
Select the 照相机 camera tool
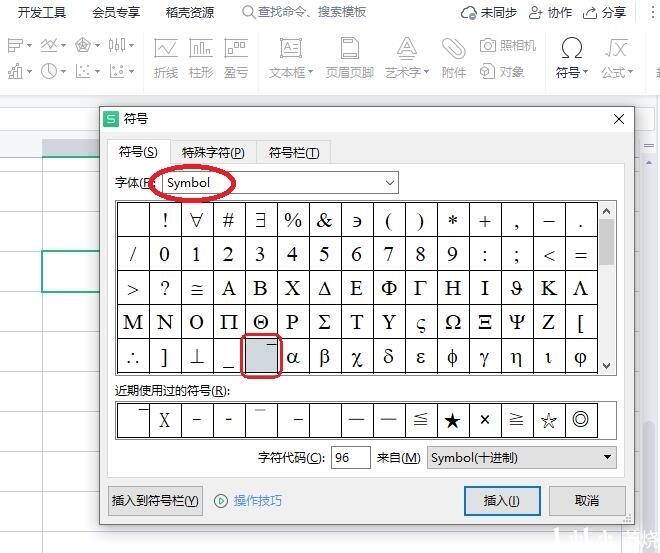508,45
